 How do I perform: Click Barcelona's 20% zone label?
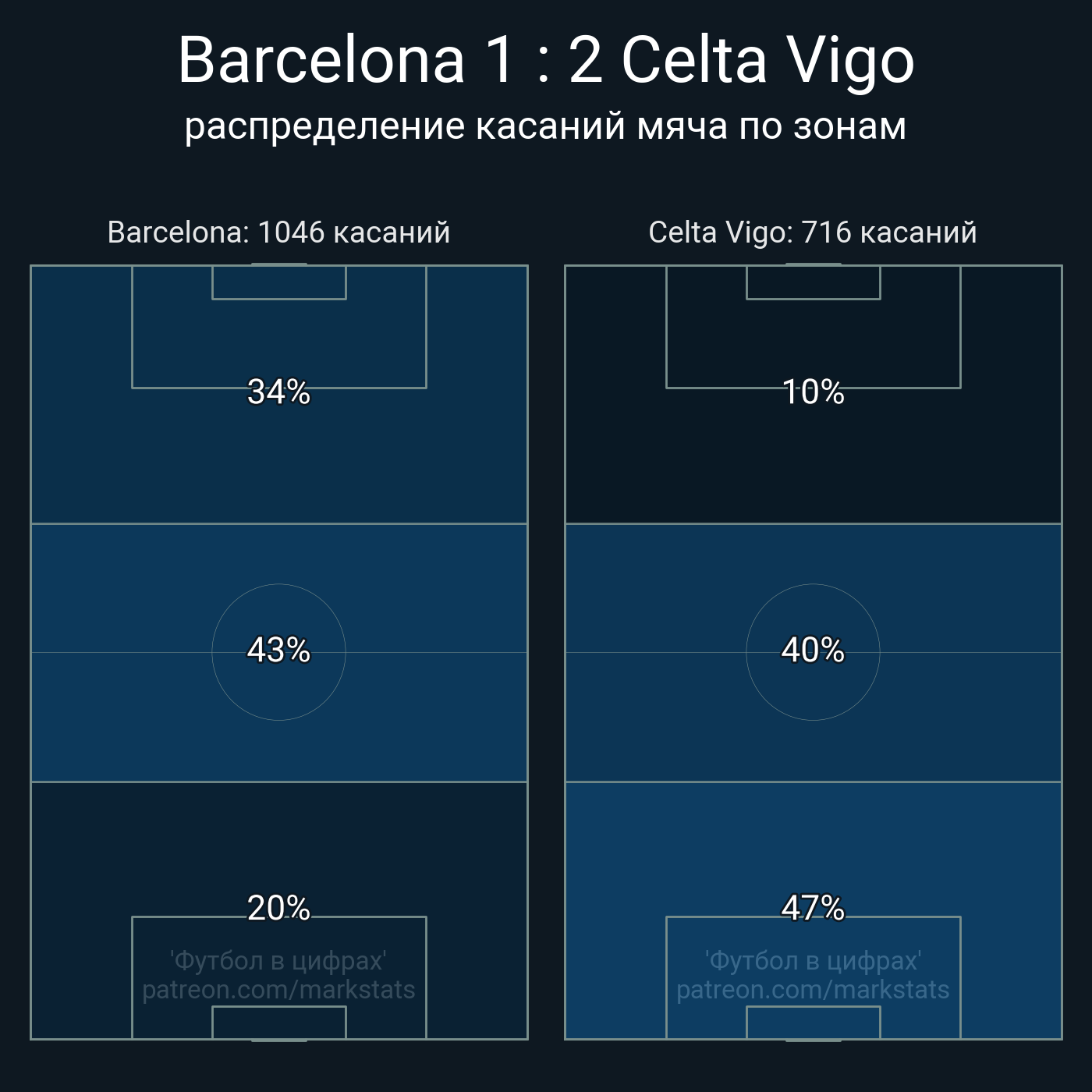click(278, 908)
